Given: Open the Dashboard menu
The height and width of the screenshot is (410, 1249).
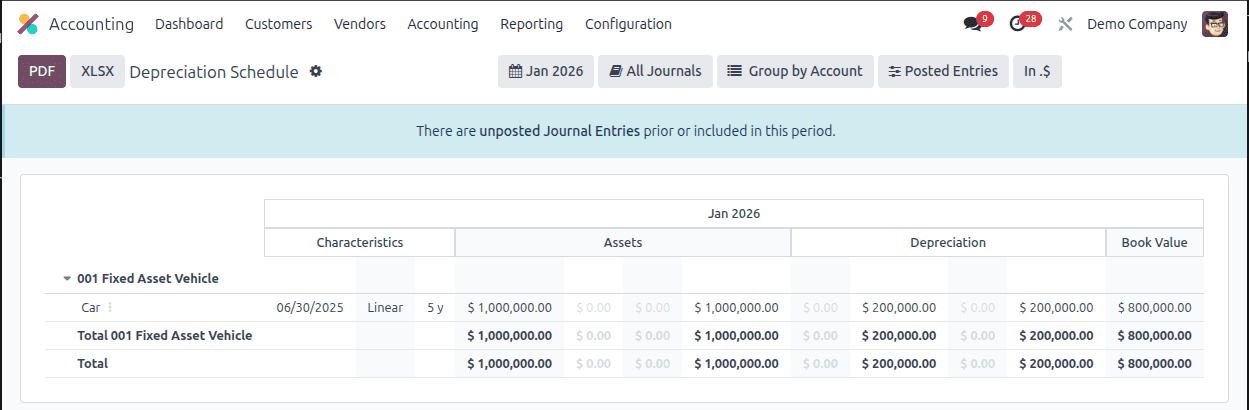Looking at the screenshot, I should 189,24.
